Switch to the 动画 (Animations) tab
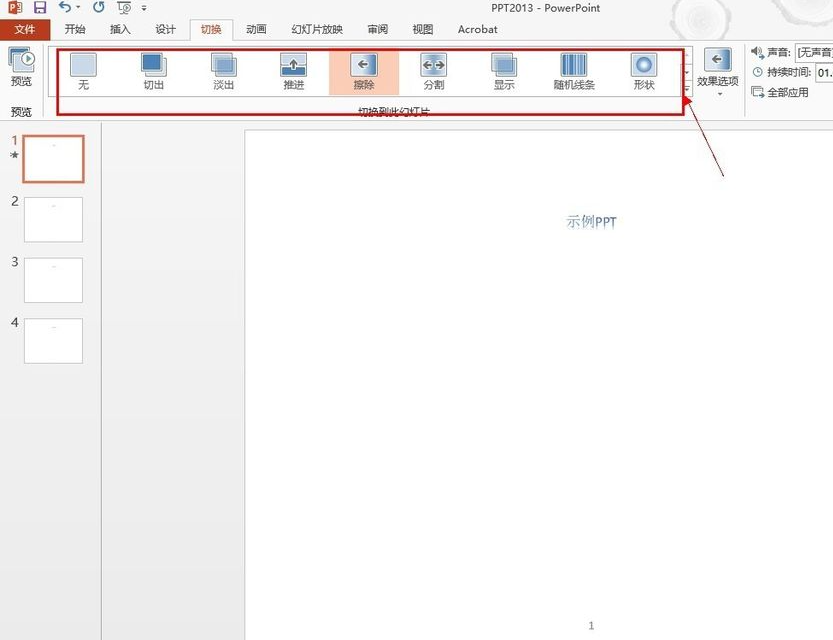The width and height of the screenshot is (833, 640). (x=256, y=29)
